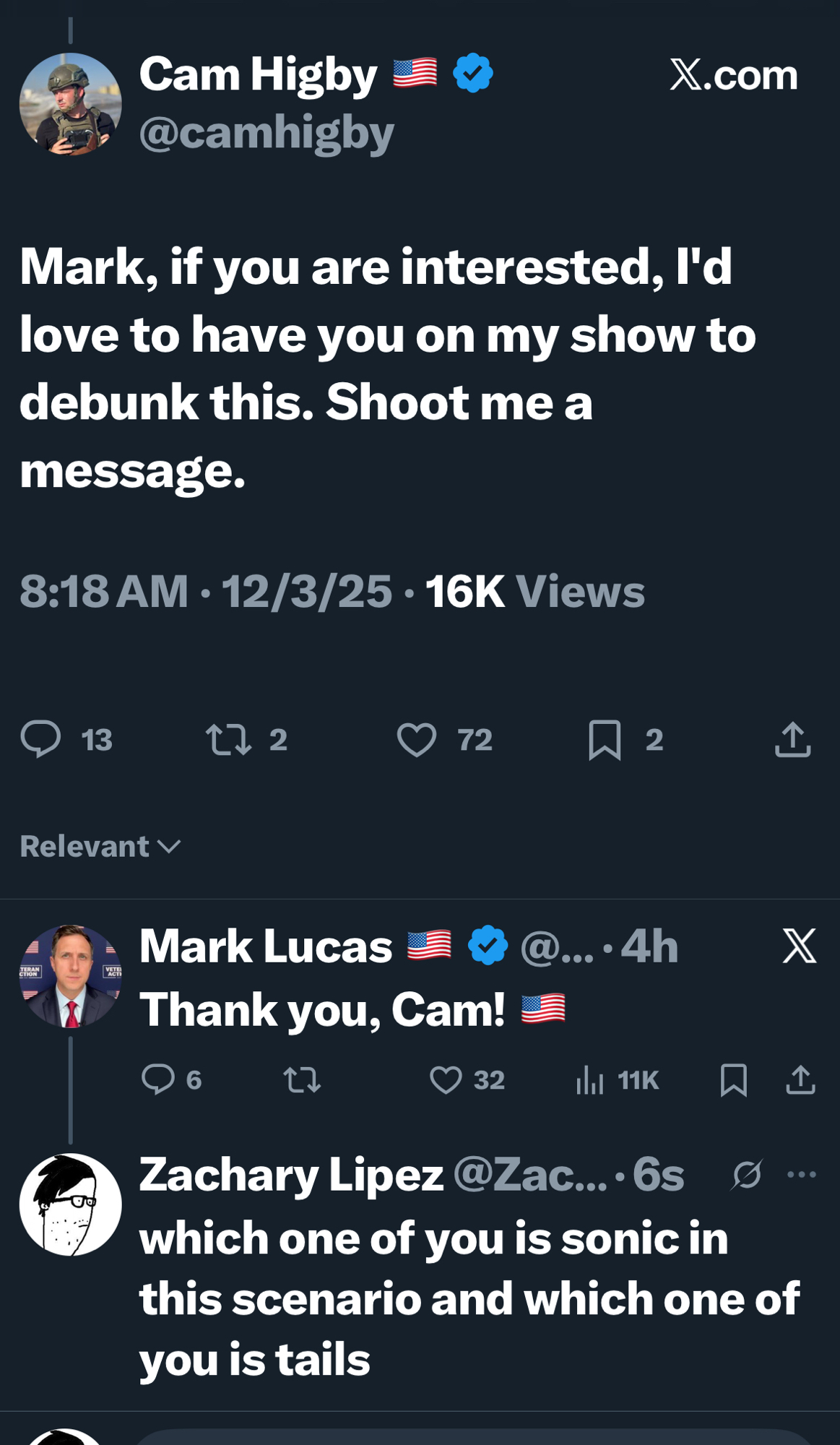Like Cam Higby's main post

(x=417, y=740)
